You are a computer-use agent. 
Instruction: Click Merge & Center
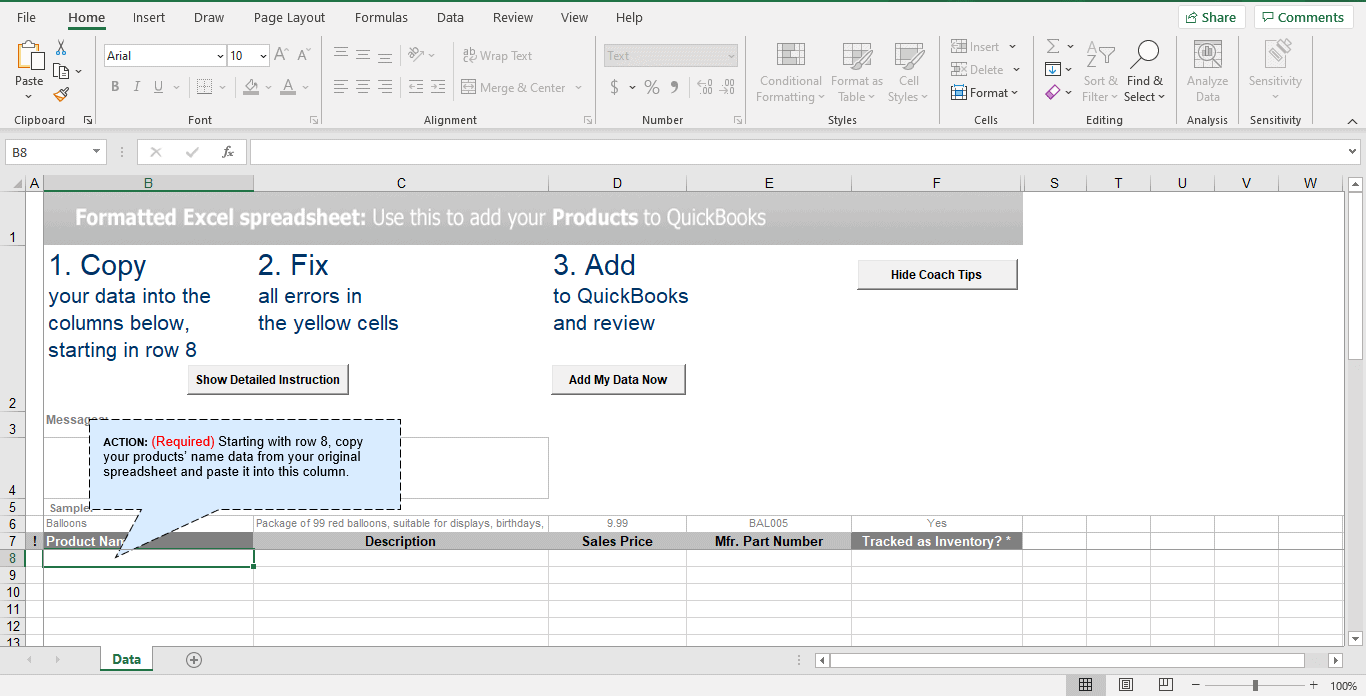coord(514,87)
